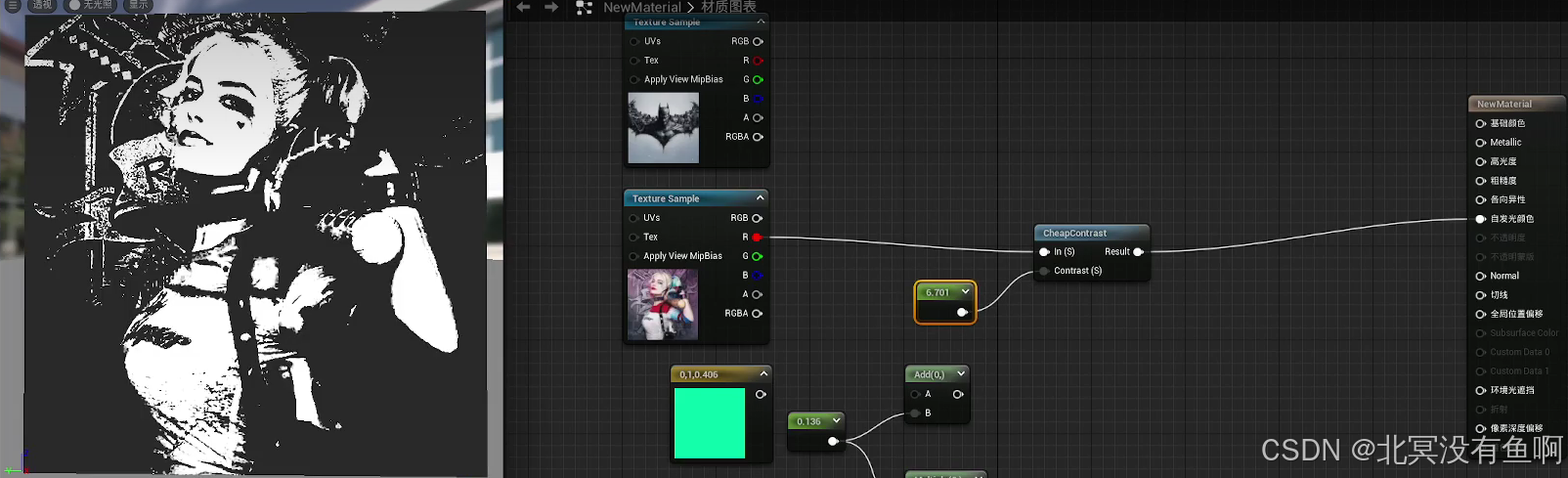Screen dimensions: 1568x478
Task: Select the 材质图表 breadcrumb
Action: pyautogui.click(x=728, y=7)
